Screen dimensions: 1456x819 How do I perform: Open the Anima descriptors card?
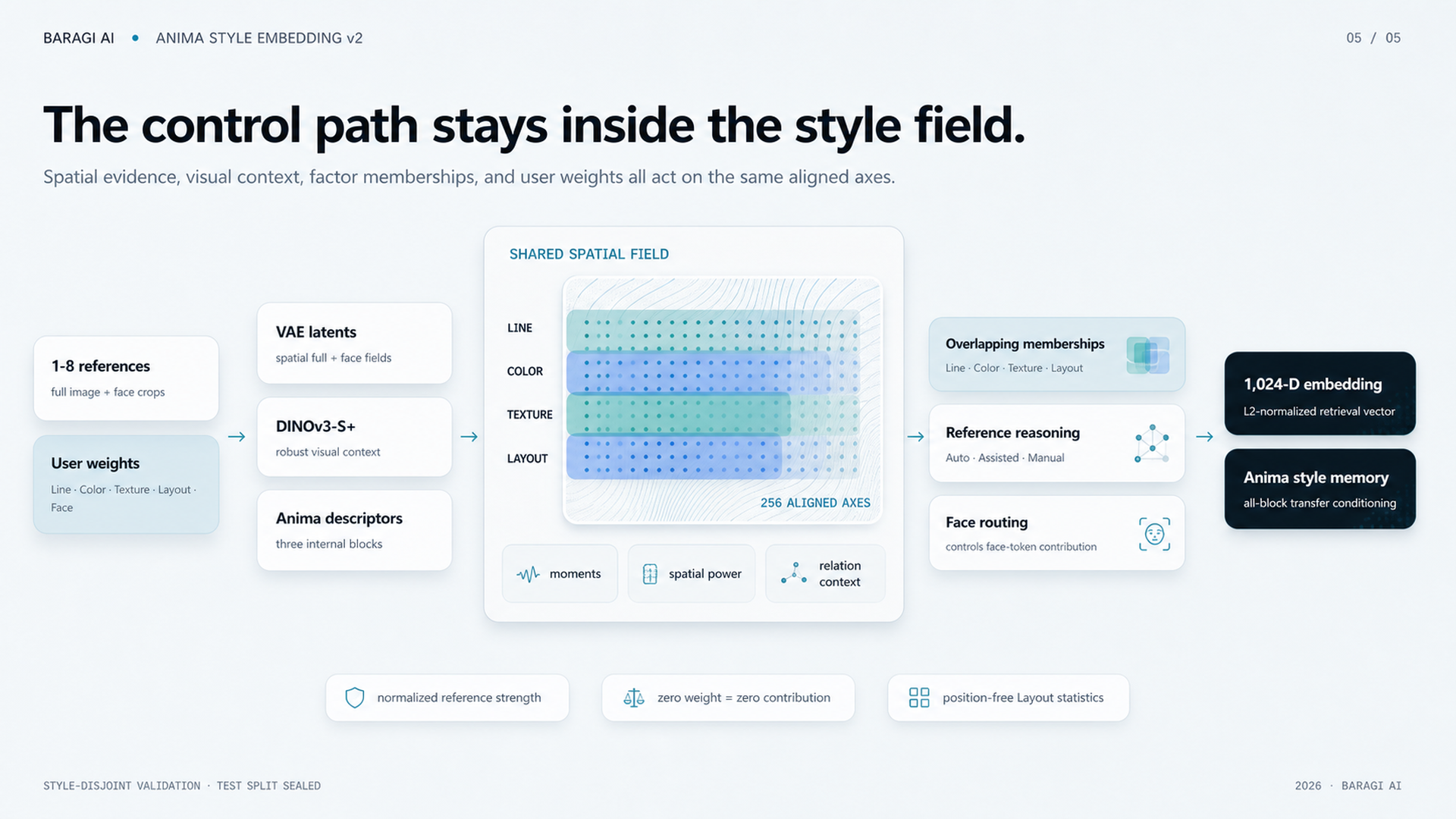pyautogui.click(x=354, y=530)
